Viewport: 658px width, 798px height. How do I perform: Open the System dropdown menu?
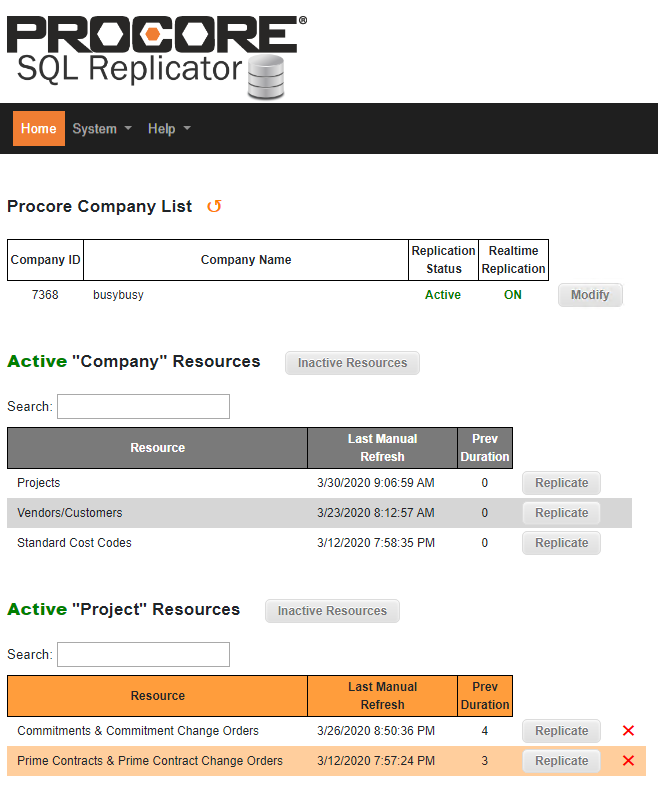point(102,129)
